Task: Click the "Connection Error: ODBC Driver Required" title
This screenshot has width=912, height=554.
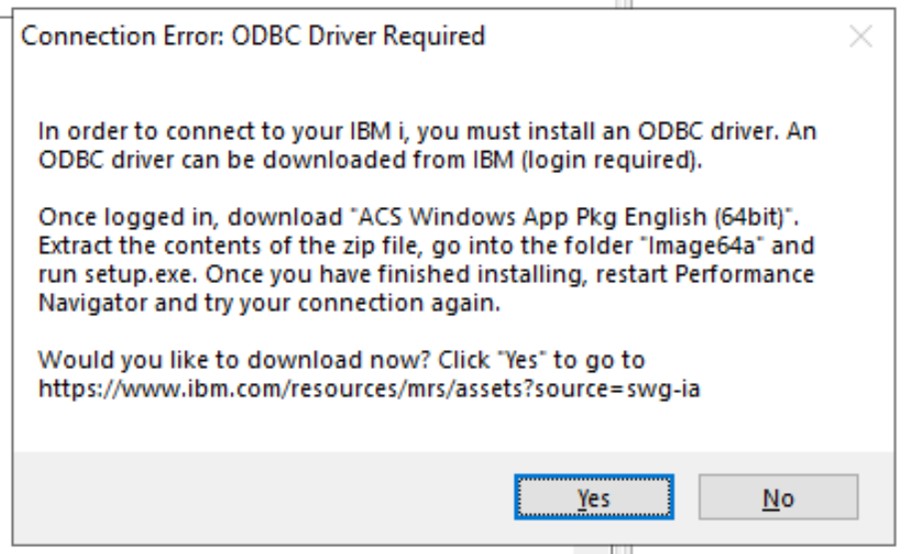Action: [253, 37]
